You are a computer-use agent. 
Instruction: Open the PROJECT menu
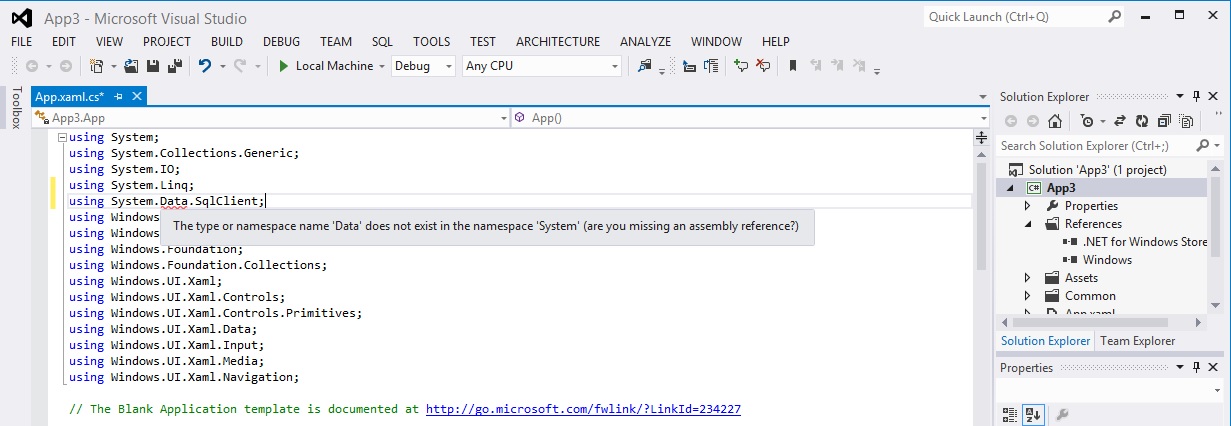(167, 42)
